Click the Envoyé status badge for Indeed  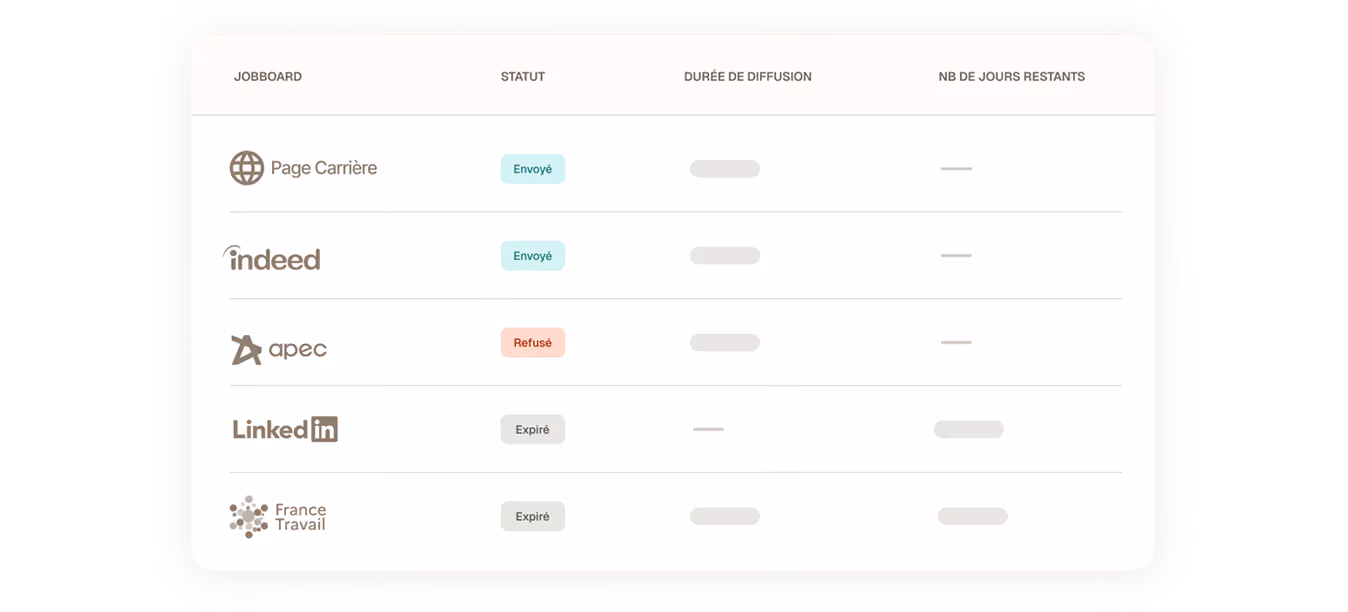point(533,256)
